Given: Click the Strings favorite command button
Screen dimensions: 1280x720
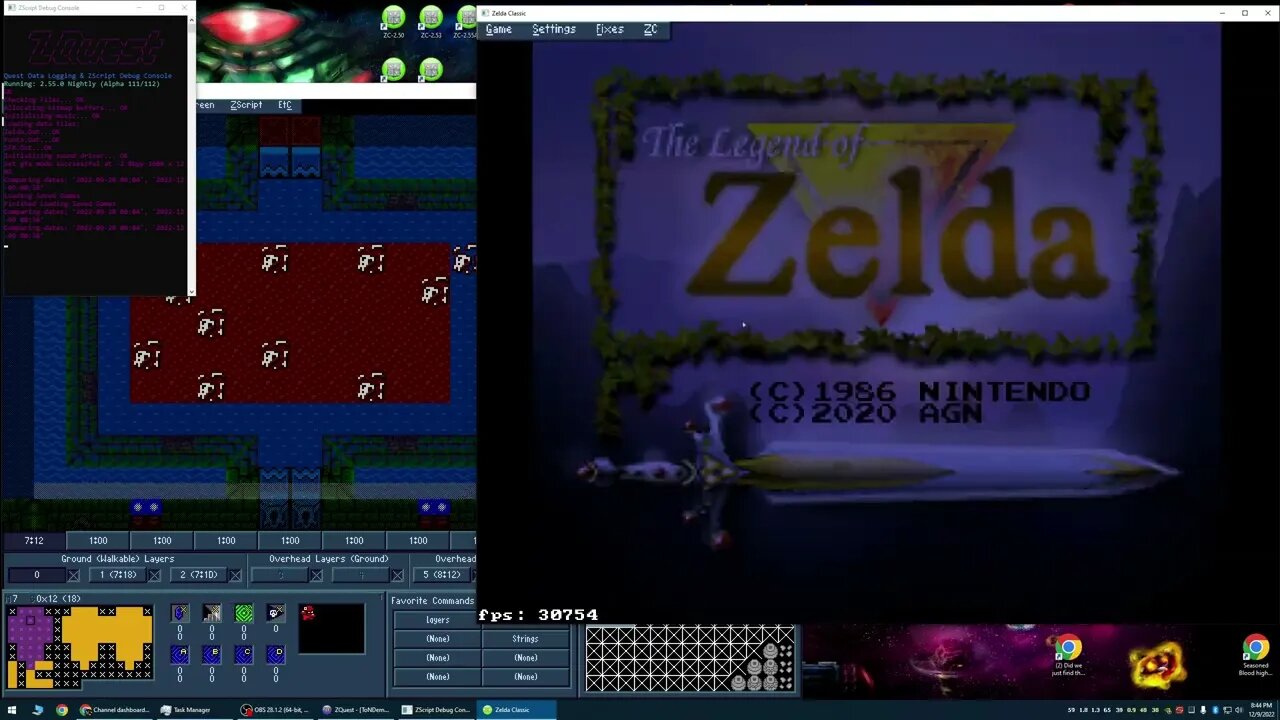Looking at the screenshot, I should tap(525, 639).
